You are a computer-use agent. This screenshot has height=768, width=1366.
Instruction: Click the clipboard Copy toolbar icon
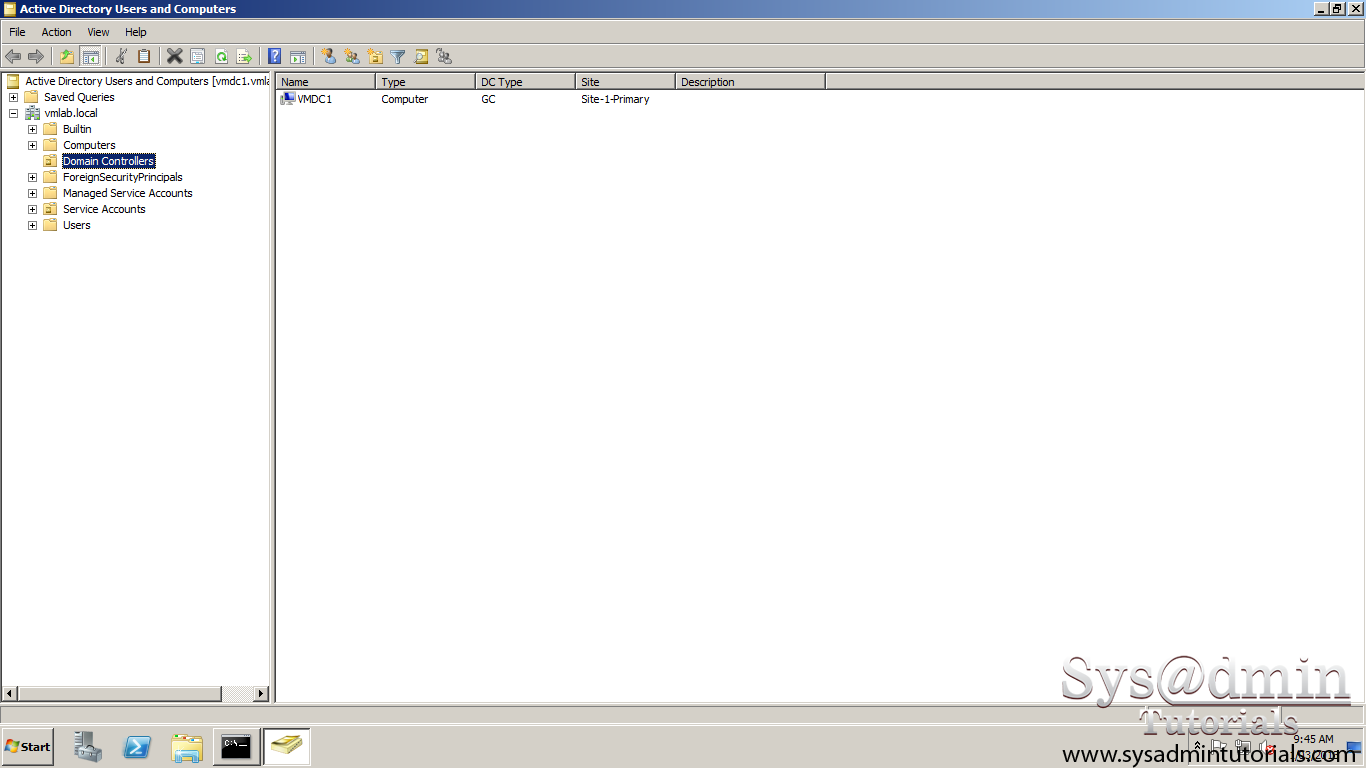(144, 57)
